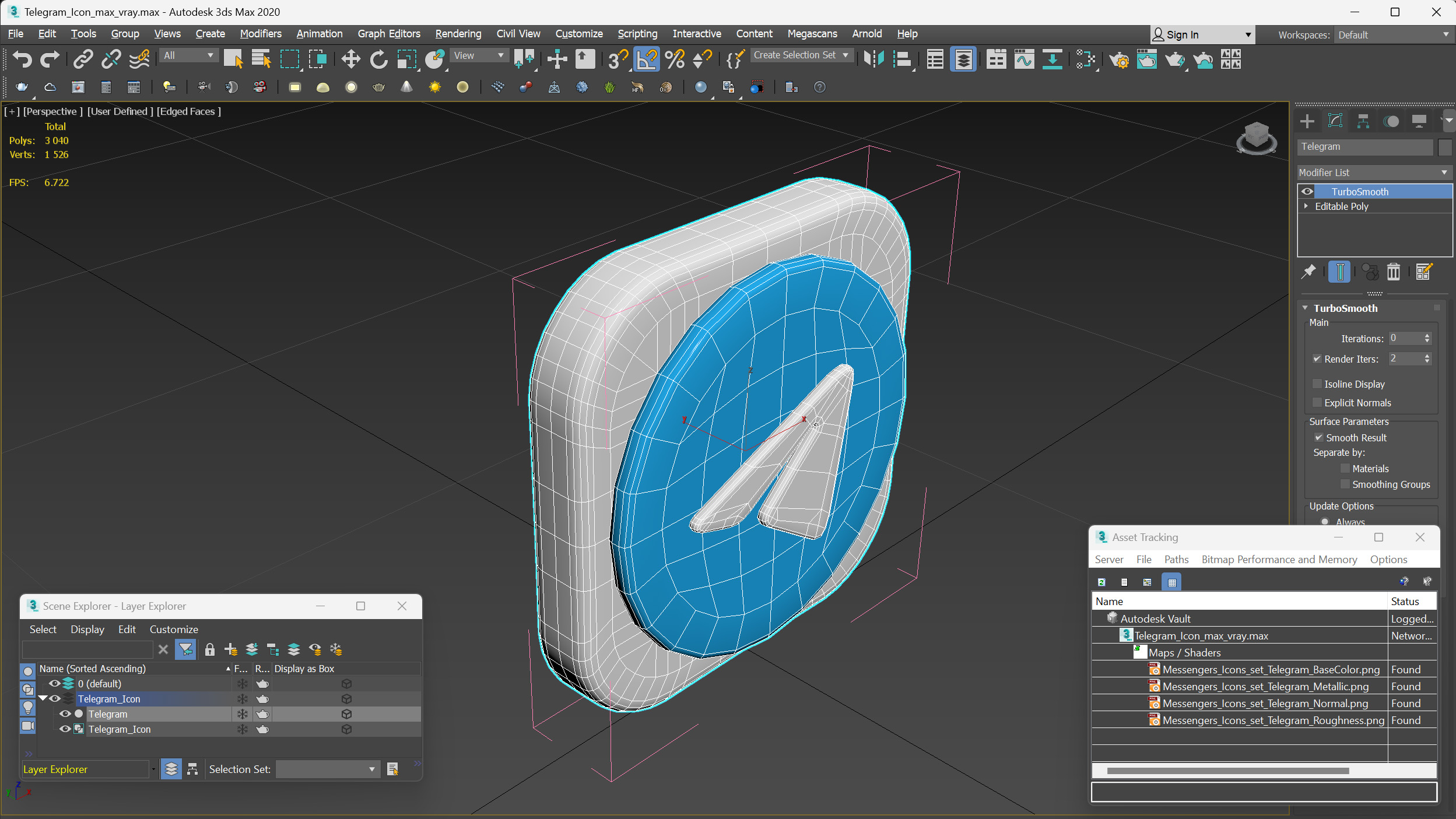Enable Explicit Normals checkbox
Image resolution: width=1456 pixels, height=819 pixels.
pos(1317,402)
